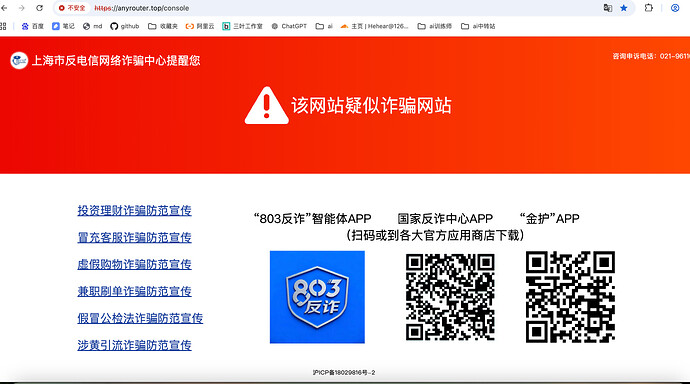Click the “803反诈”智能体APP label
690x384 pixels.
pos(312,219)
